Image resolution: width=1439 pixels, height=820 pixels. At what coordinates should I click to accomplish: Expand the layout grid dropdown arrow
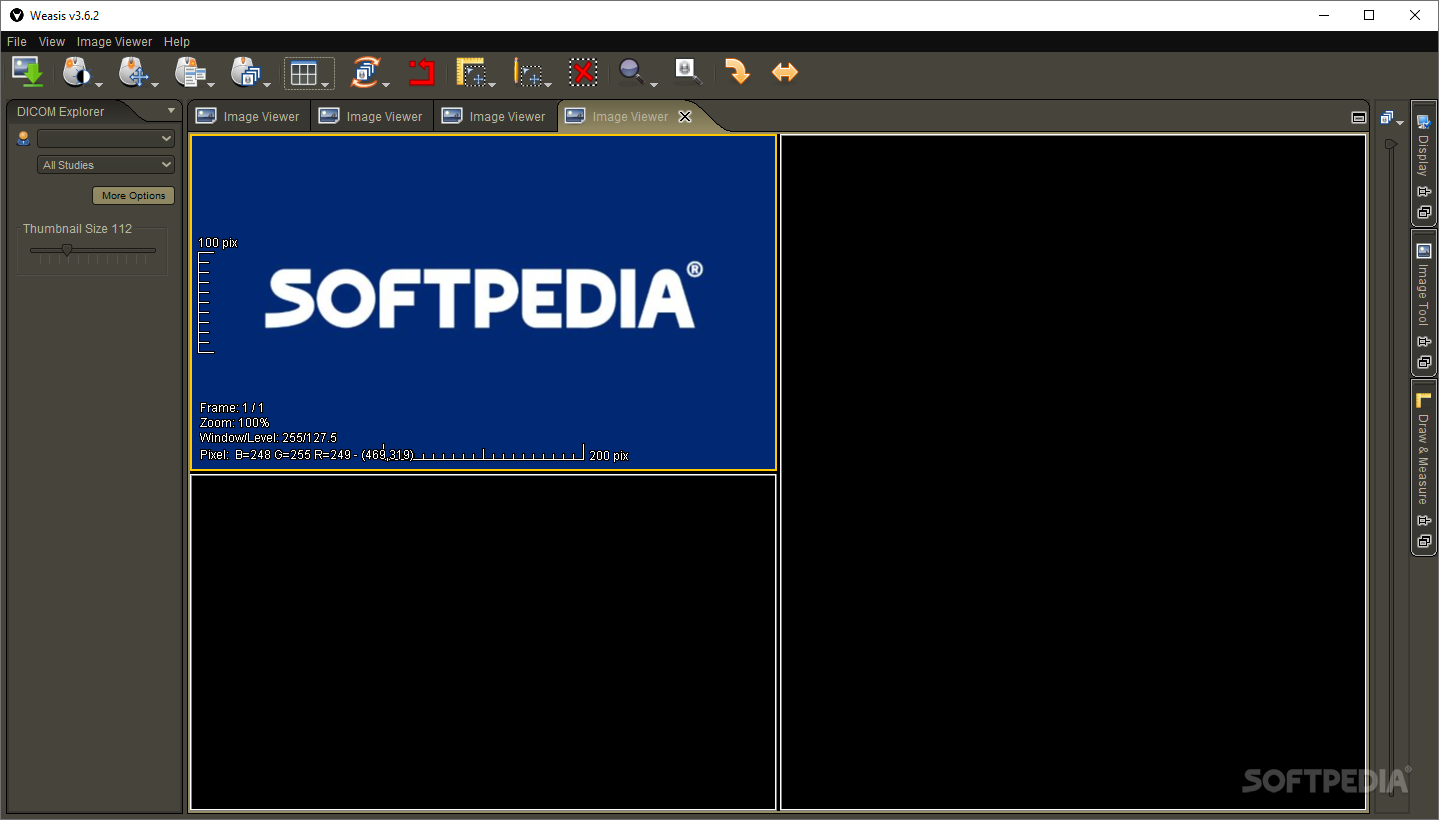tap(326, 84)
